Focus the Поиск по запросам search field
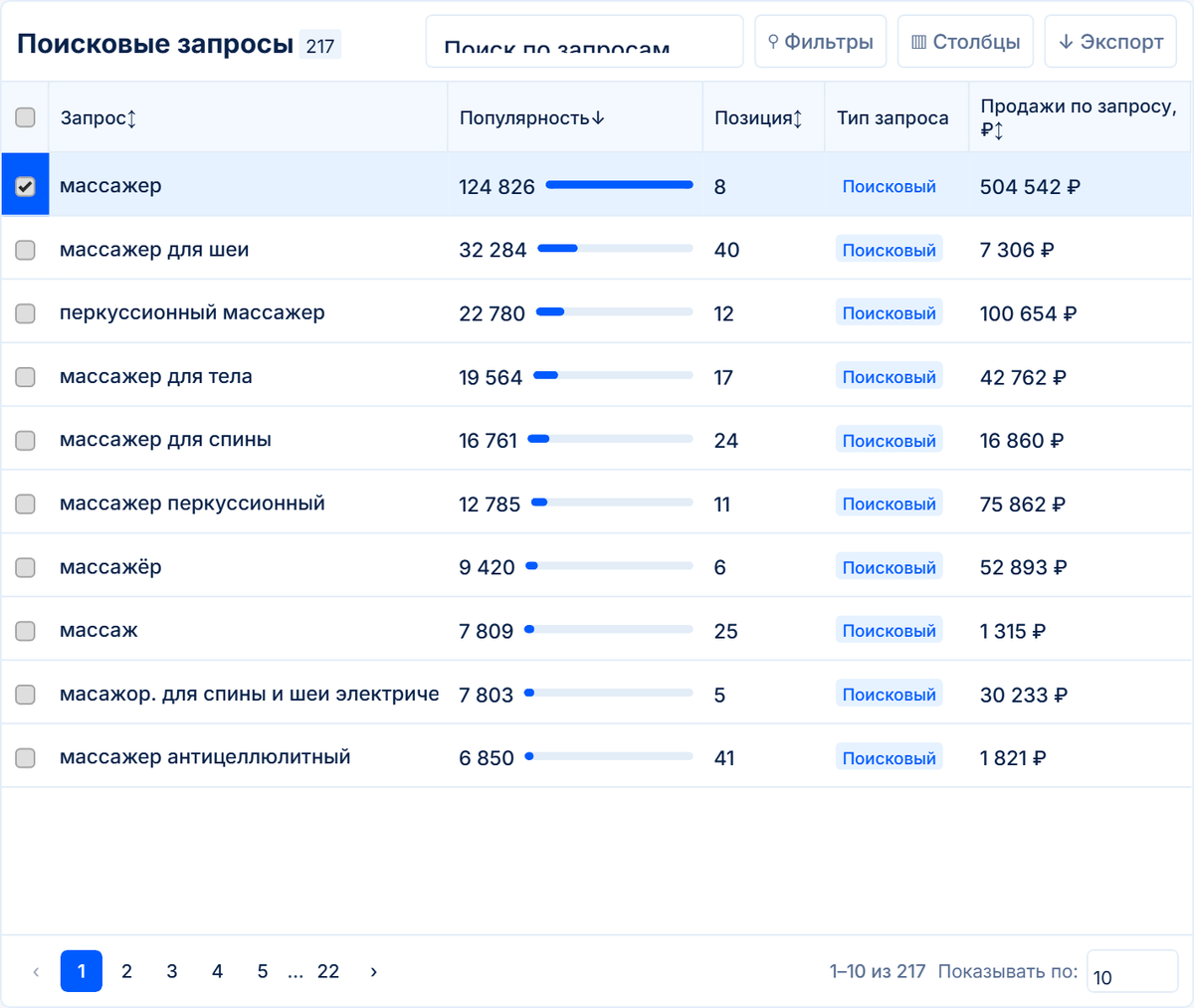Viewport: 1194px width, 1008px height. [x=585, y=42]
